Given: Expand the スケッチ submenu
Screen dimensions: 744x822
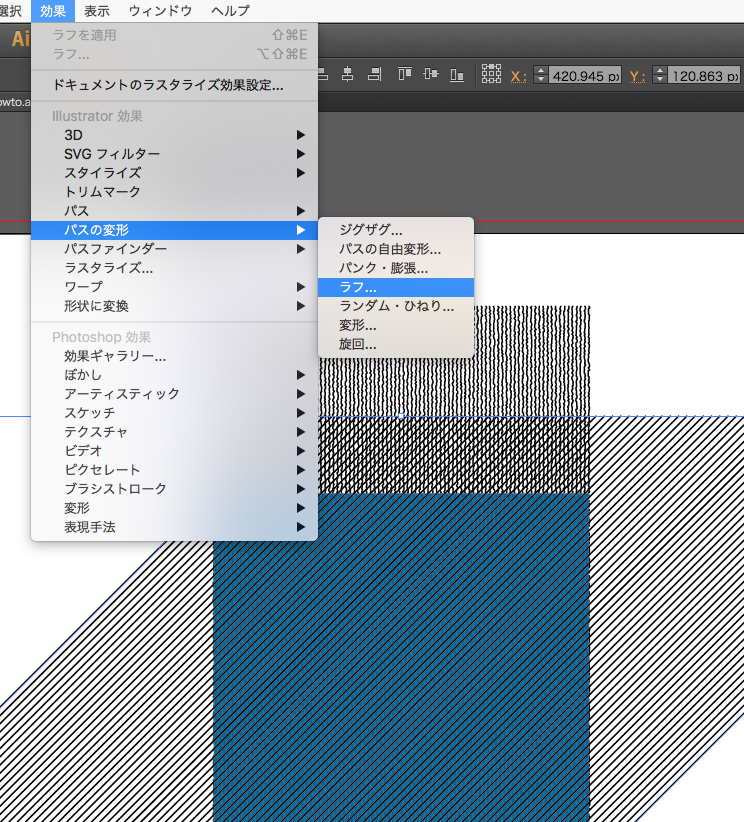Looking at the screenshot, I should [x=175, y=413].
